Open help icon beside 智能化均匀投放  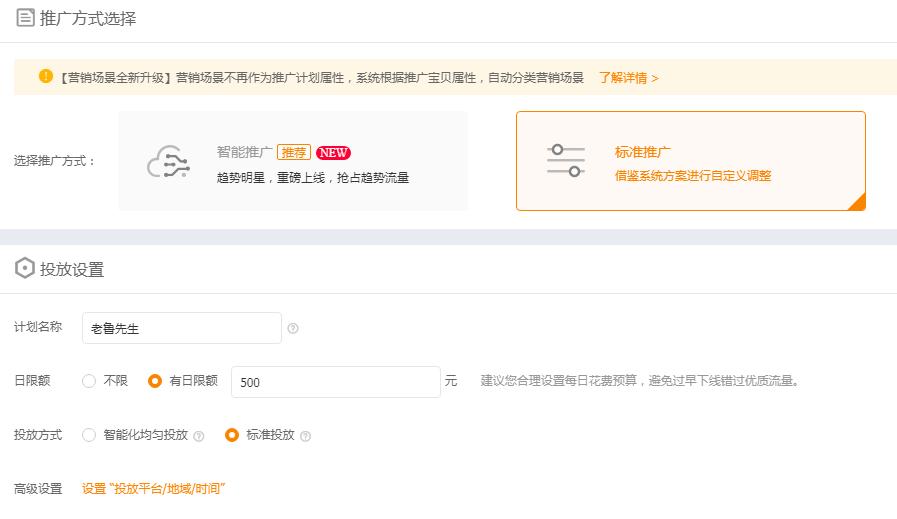199,436
